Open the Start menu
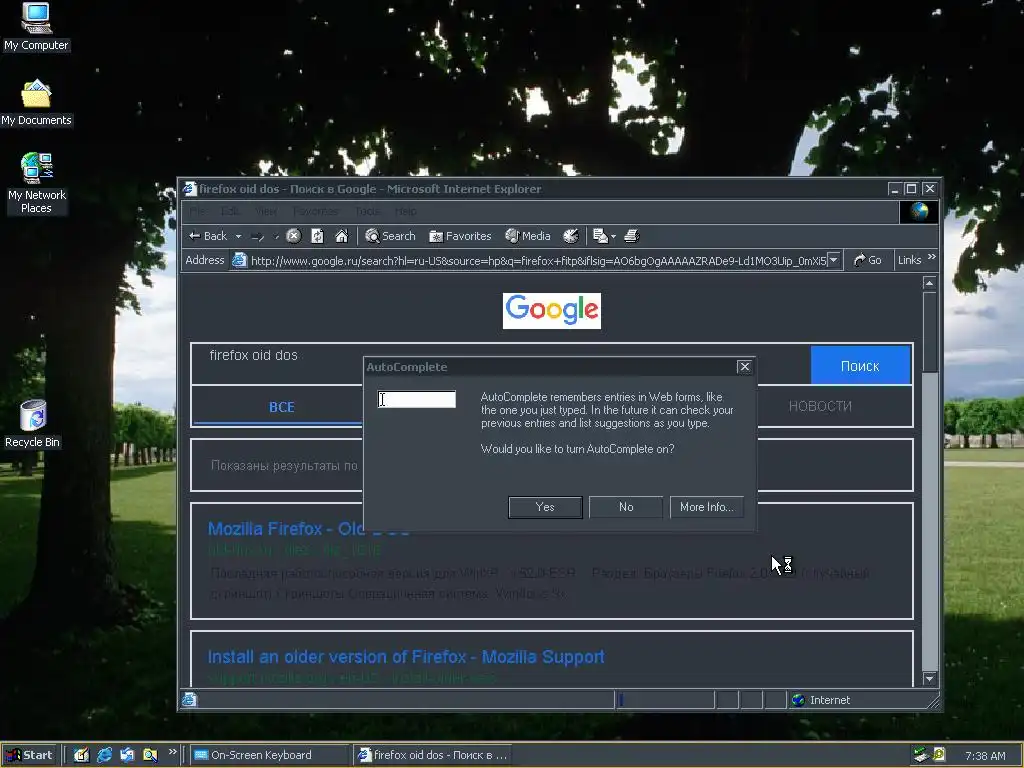The width and height of the screenshot is (1024, 768). [x=29, y=755]
